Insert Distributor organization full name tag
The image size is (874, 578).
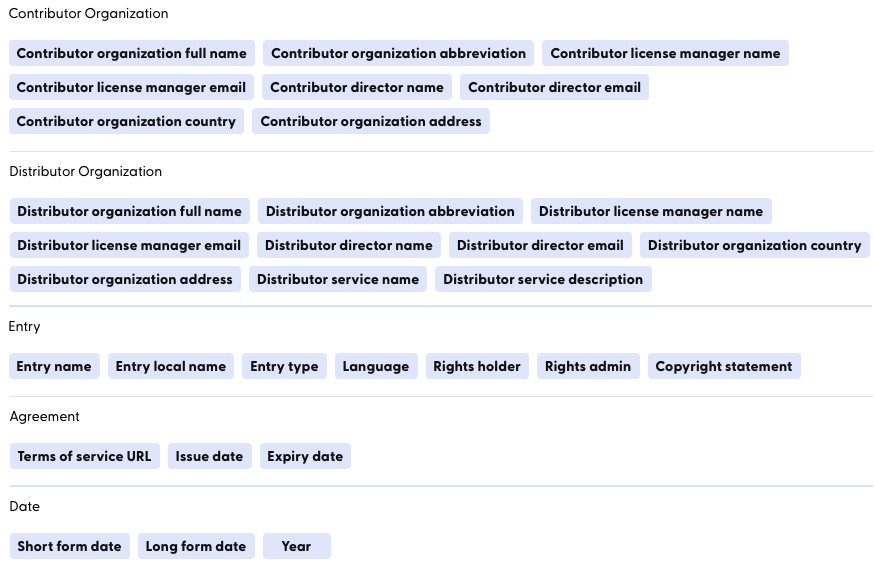click(129, 211)
